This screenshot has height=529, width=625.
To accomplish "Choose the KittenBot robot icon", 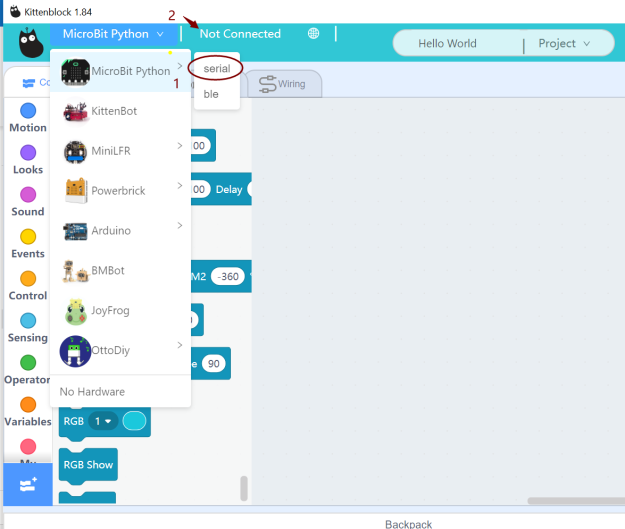I will tap(76, 111).
